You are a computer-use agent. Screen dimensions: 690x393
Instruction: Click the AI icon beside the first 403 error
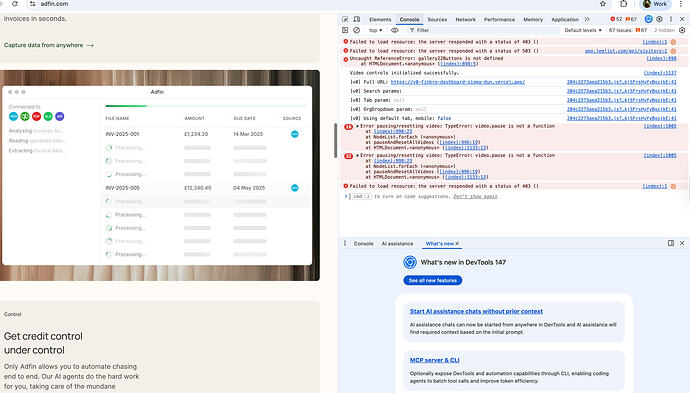pyautogui.click(x=673, y=42)
